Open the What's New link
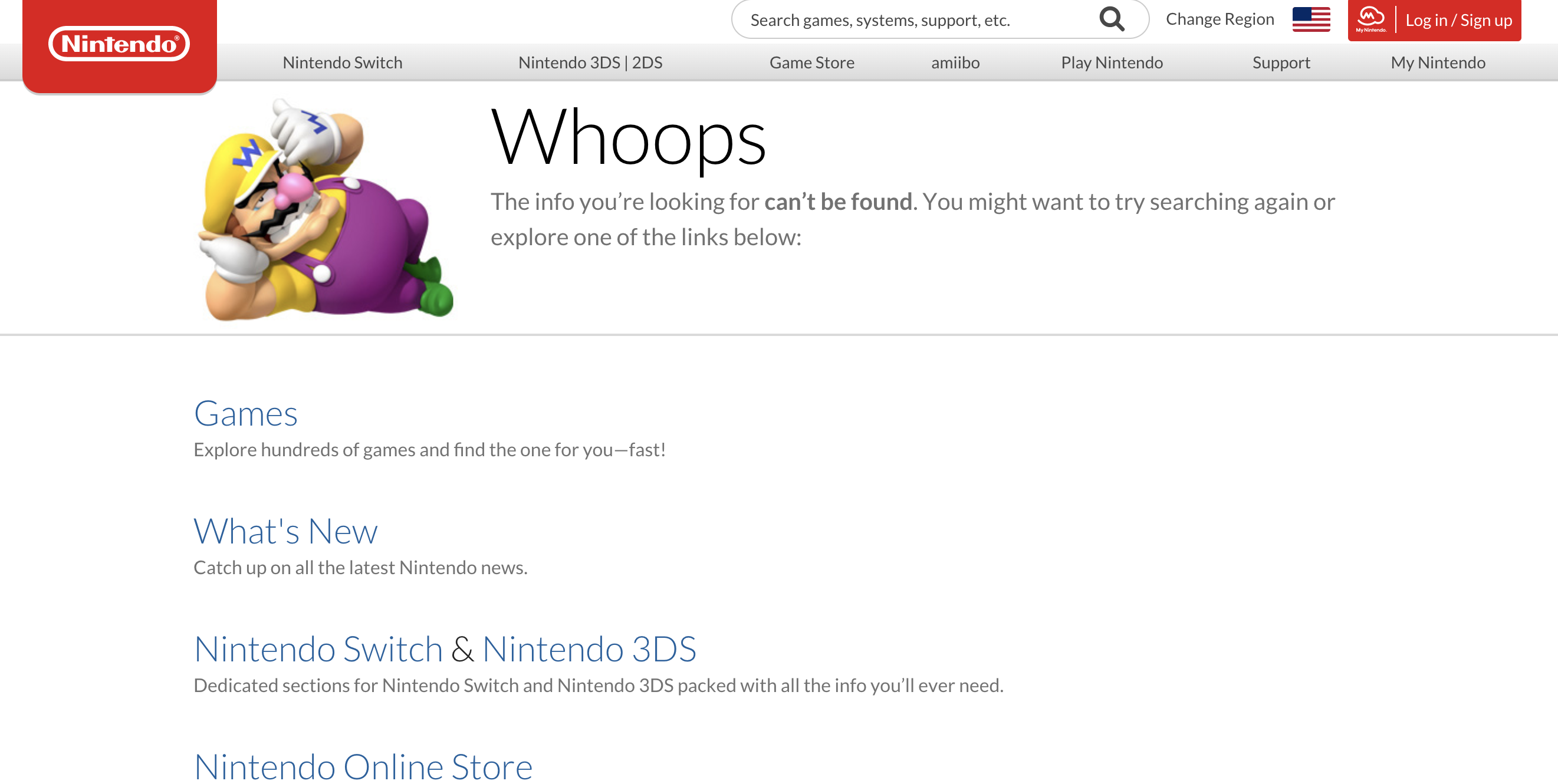The height and width of the screenshot is (784, 1558). [285, 531]
